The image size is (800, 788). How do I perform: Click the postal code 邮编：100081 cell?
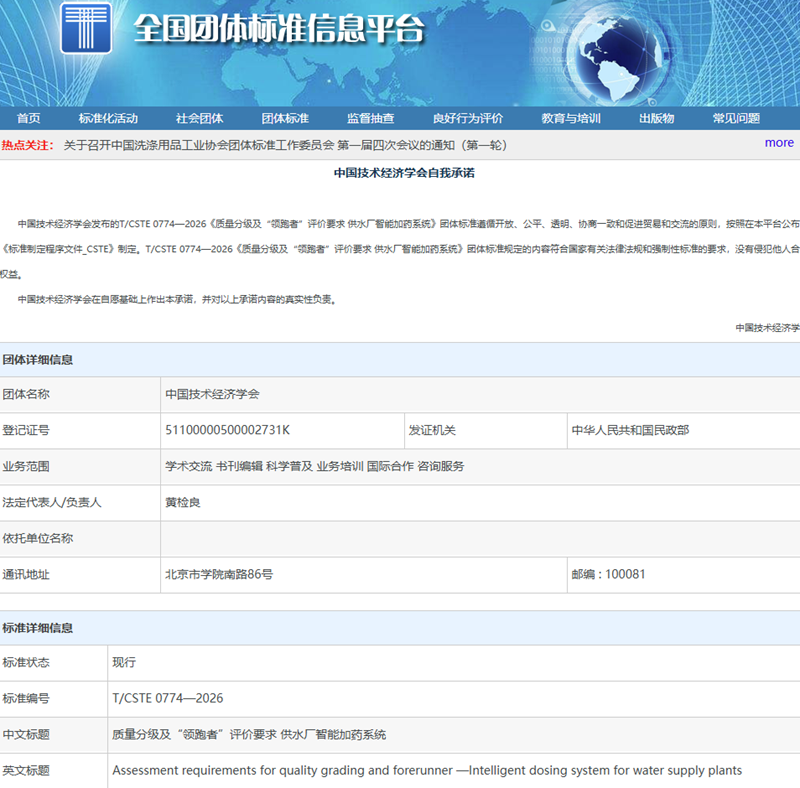pyautogui.click(x=684, y=575)
